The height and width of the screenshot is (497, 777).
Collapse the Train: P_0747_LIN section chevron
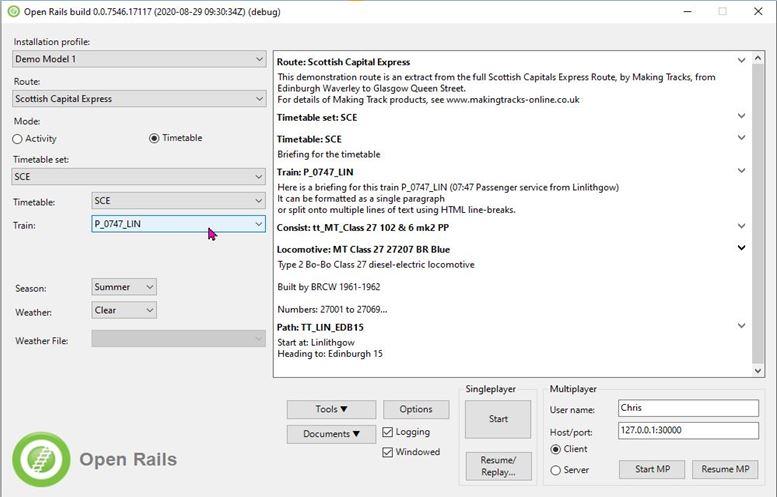(x=741, y=171)
